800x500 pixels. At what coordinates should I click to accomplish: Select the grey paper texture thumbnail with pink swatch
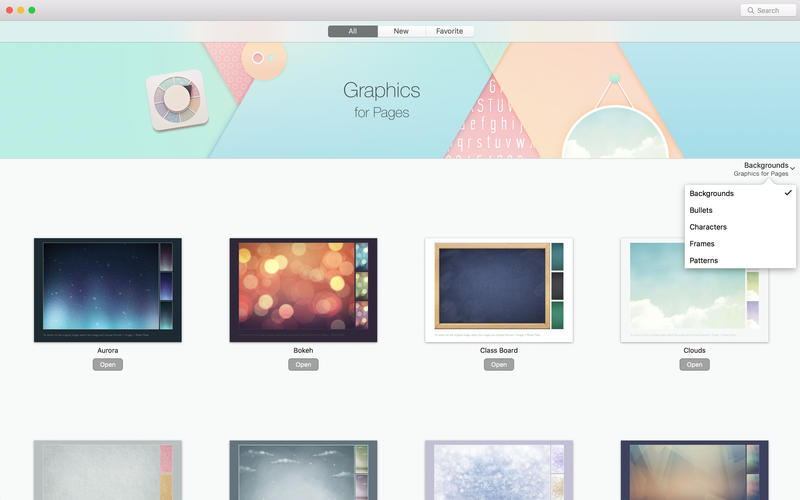[108, 470]
